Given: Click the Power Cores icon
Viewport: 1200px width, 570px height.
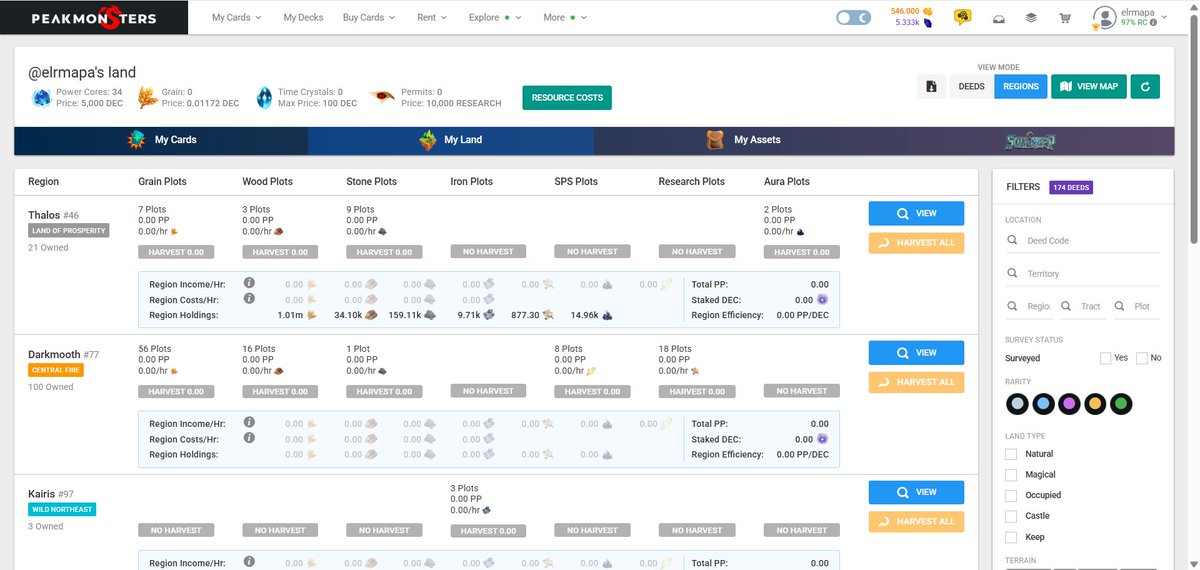Looking at the screenshot, I should click(x=41, y=98).
